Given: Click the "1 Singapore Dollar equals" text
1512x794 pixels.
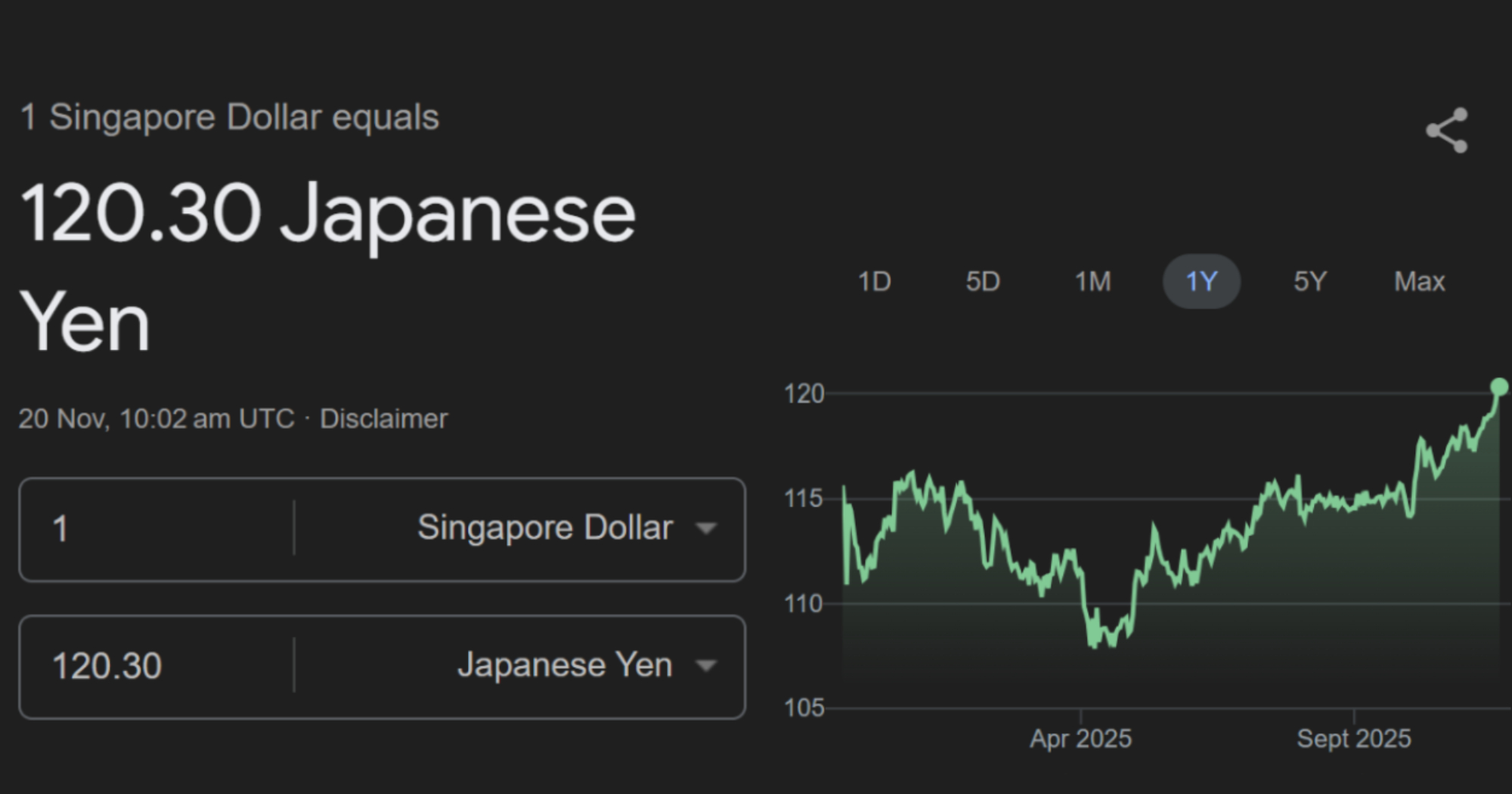Looking at the screenshot, I should click(229, 117).
